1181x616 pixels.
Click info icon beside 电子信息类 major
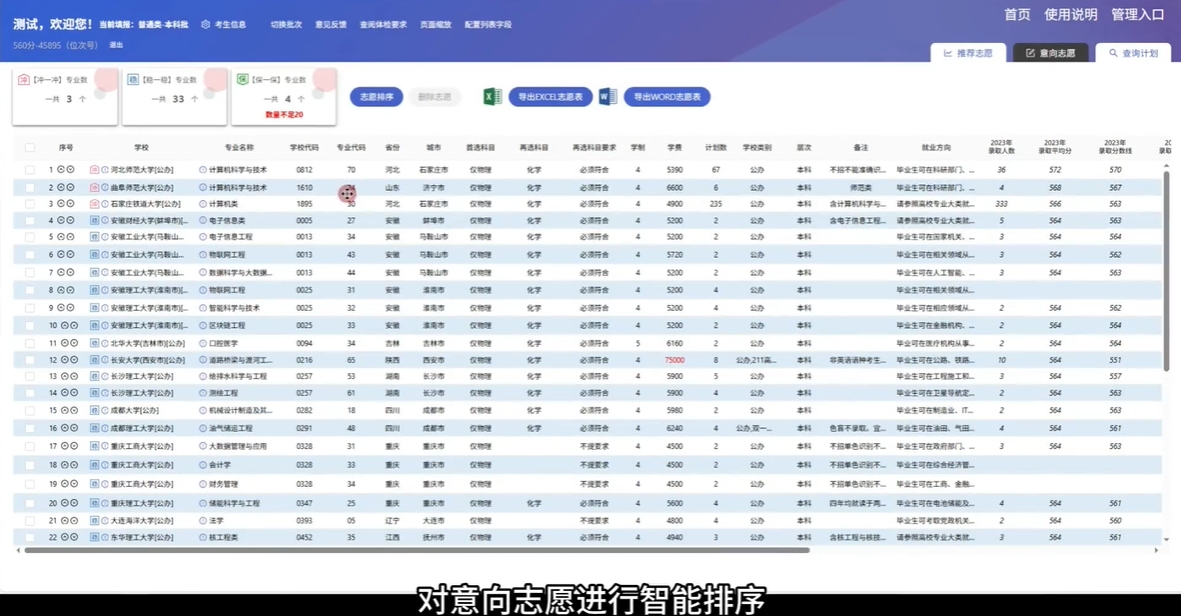pyautogui.click(x=203, y=220)
